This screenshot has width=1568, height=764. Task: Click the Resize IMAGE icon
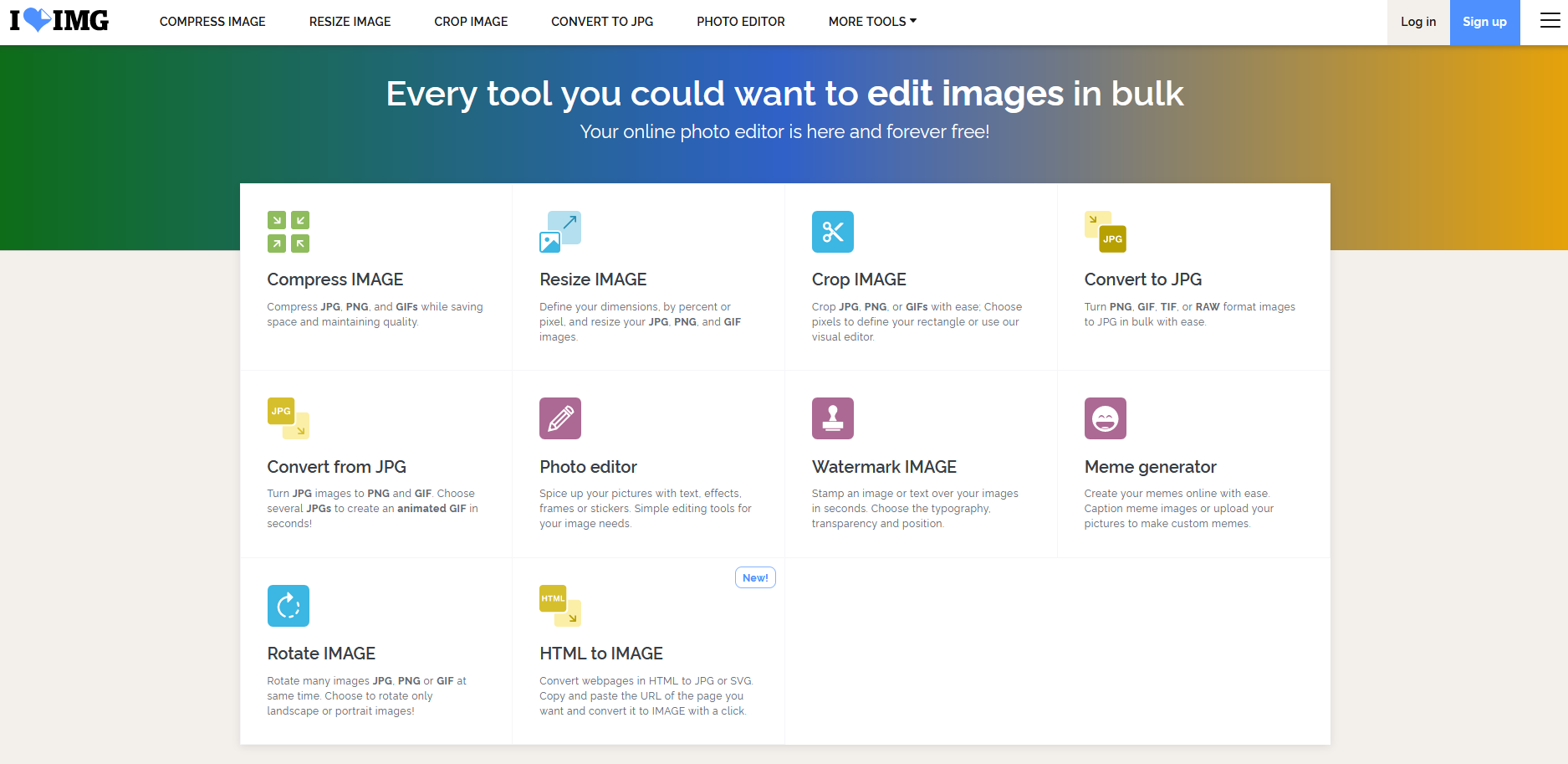point(560,232)
